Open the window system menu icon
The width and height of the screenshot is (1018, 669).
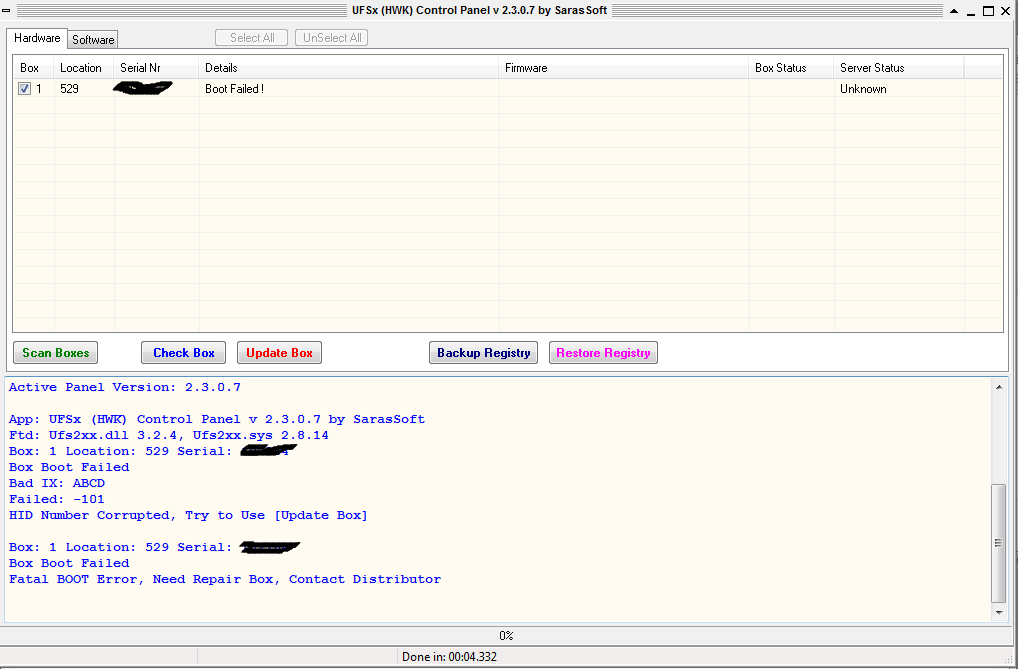6,10
